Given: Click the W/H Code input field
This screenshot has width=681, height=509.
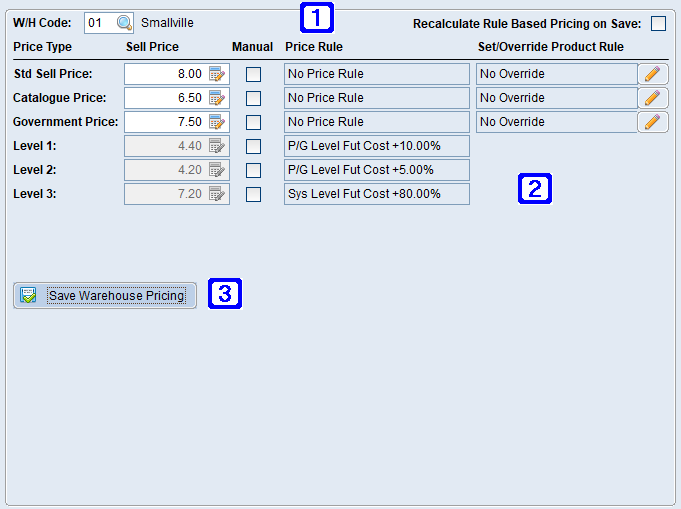Looking at the screenshot, I should 99,23.
